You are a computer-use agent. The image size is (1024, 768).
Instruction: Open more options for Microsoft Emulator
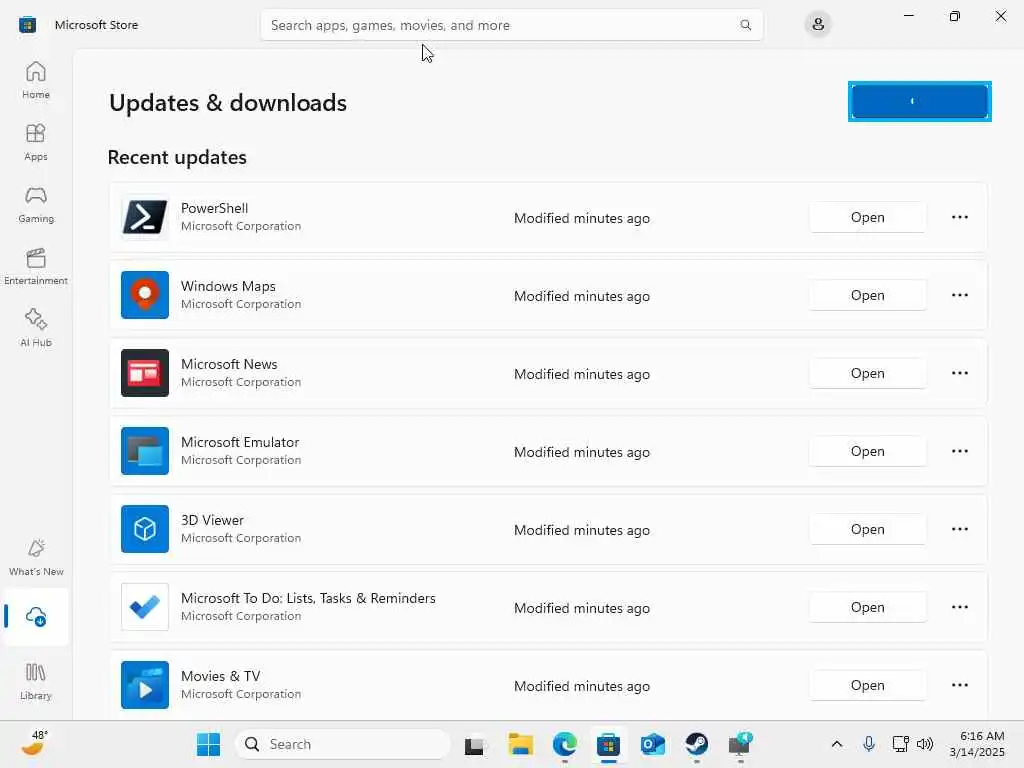tap(959, 451)
